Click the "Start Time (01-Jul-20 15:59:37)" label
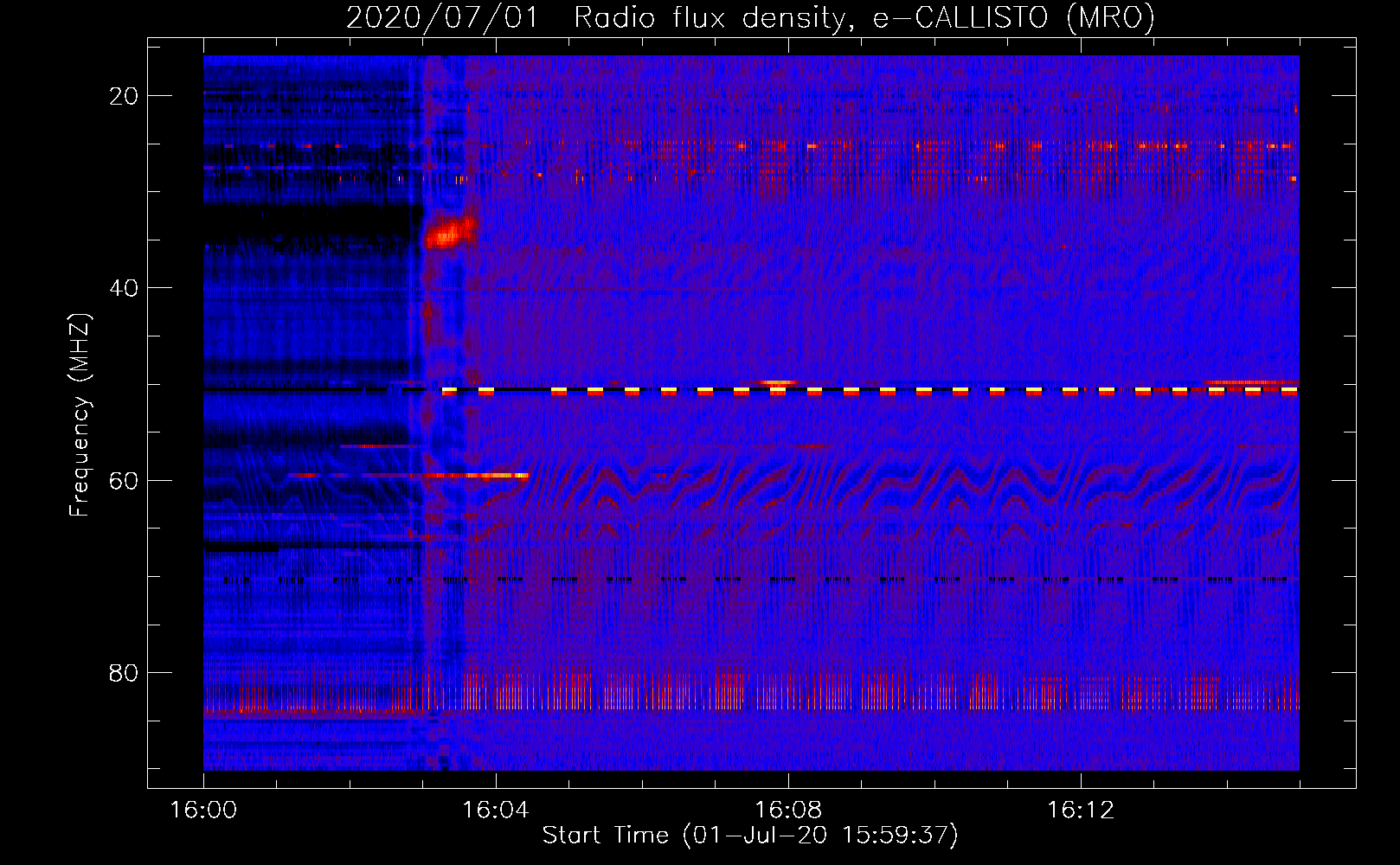This screenshot has height=865, width=1400. point(750,836)
